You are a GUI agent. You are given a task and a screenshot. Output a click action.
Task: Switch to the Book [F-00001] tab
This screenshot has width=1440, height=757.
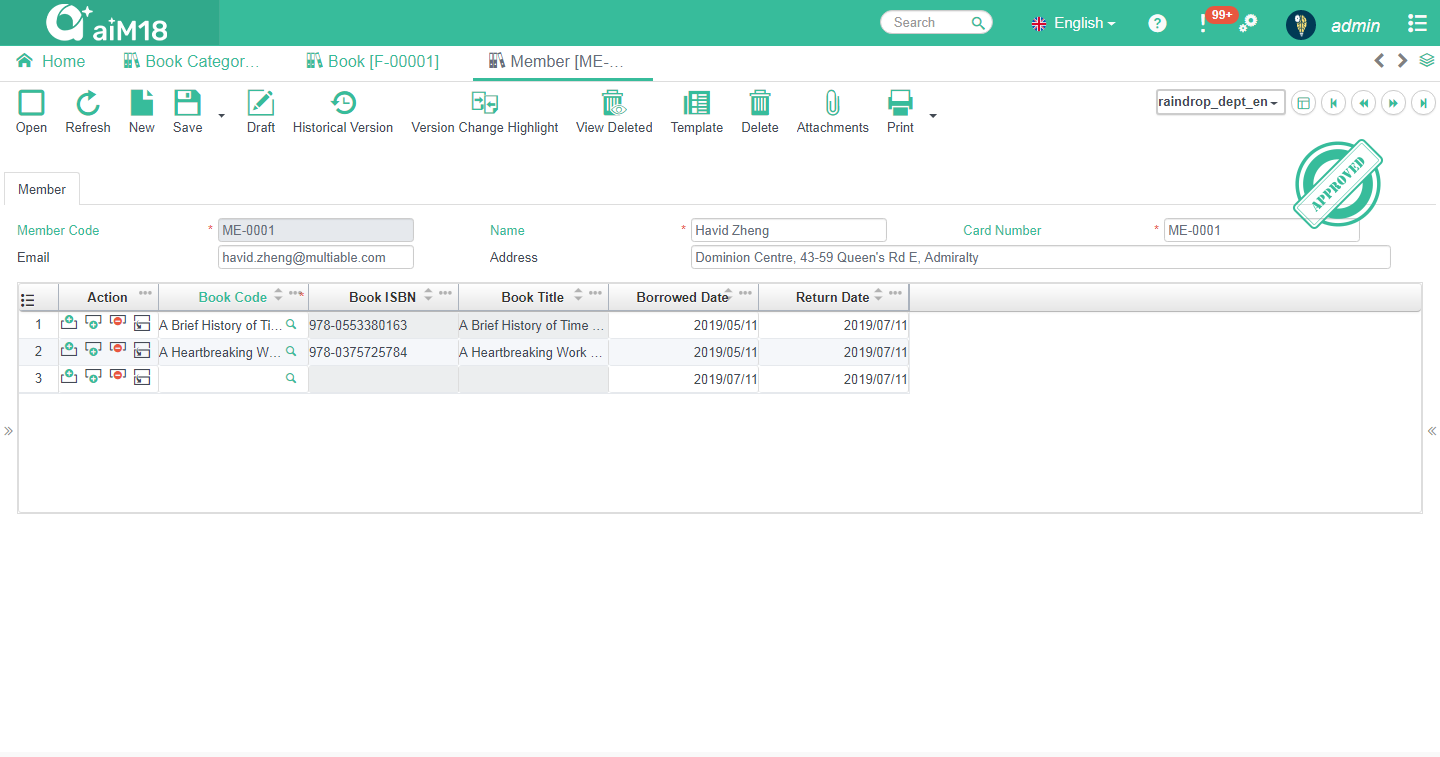372,61
